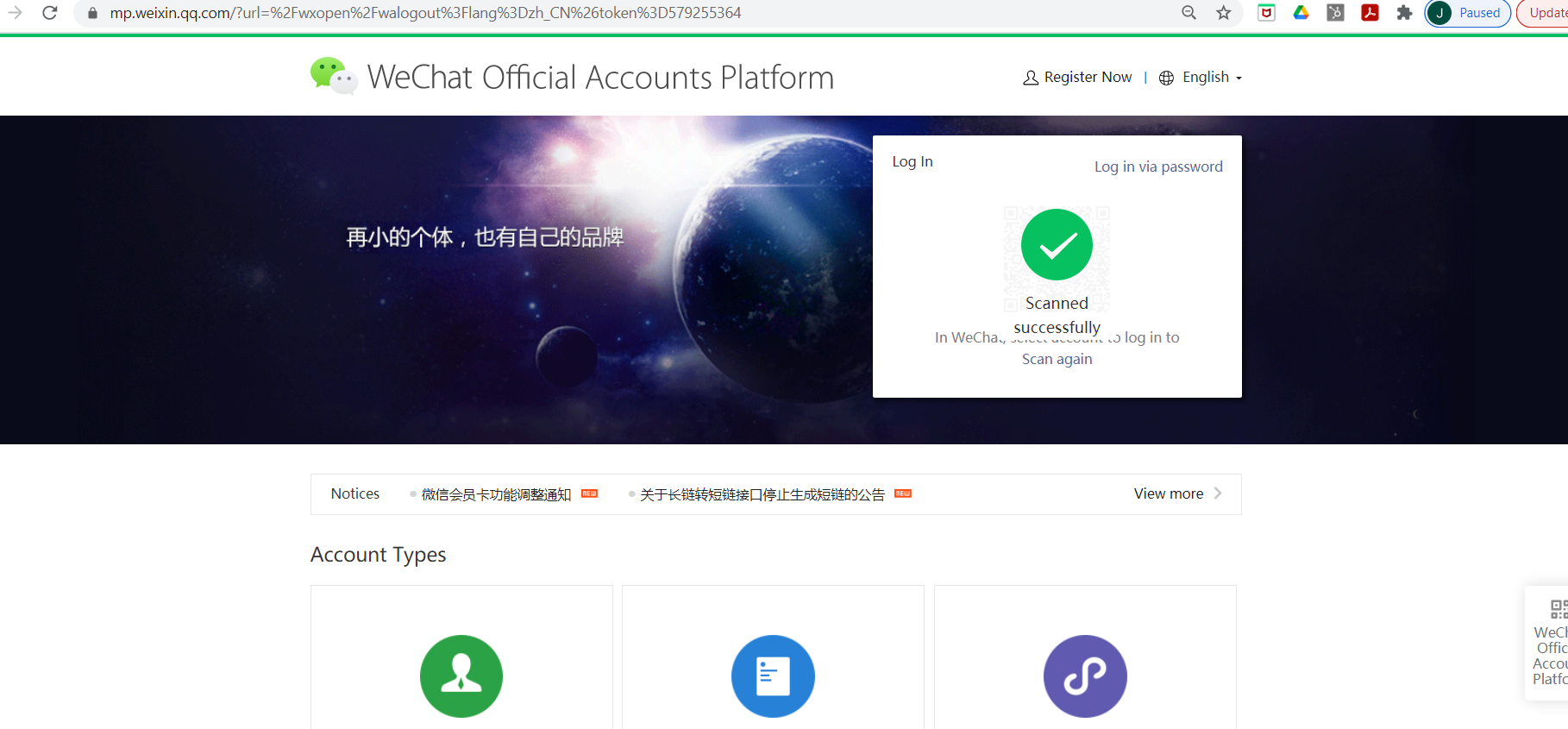Click the New badge on first notice
This screenshot has height=729, width=1568.
coord(590,493)
